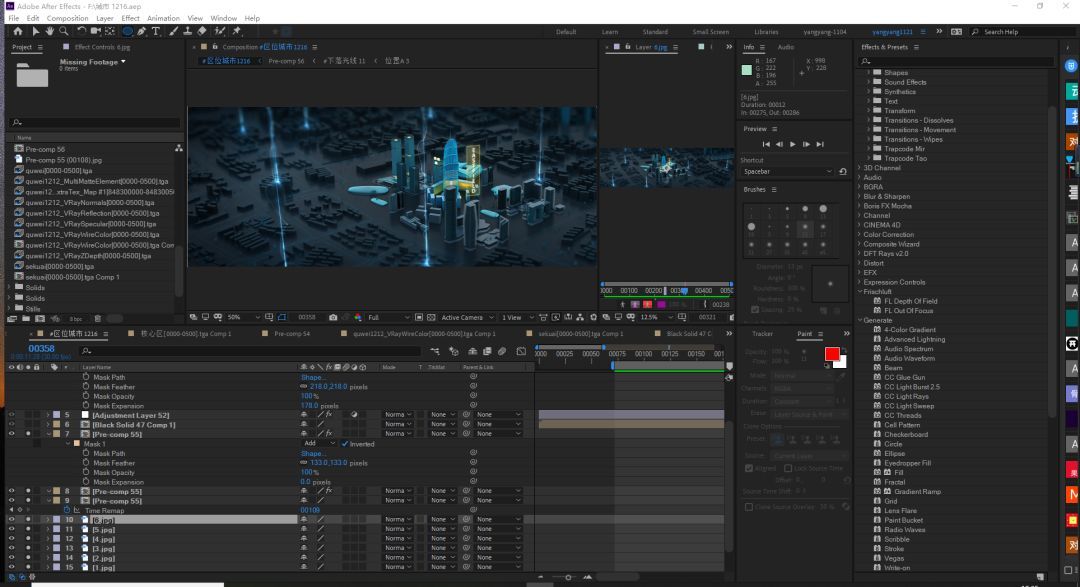
Task: Click the Graph Editor timeline icon
Action: pos(521,351)
